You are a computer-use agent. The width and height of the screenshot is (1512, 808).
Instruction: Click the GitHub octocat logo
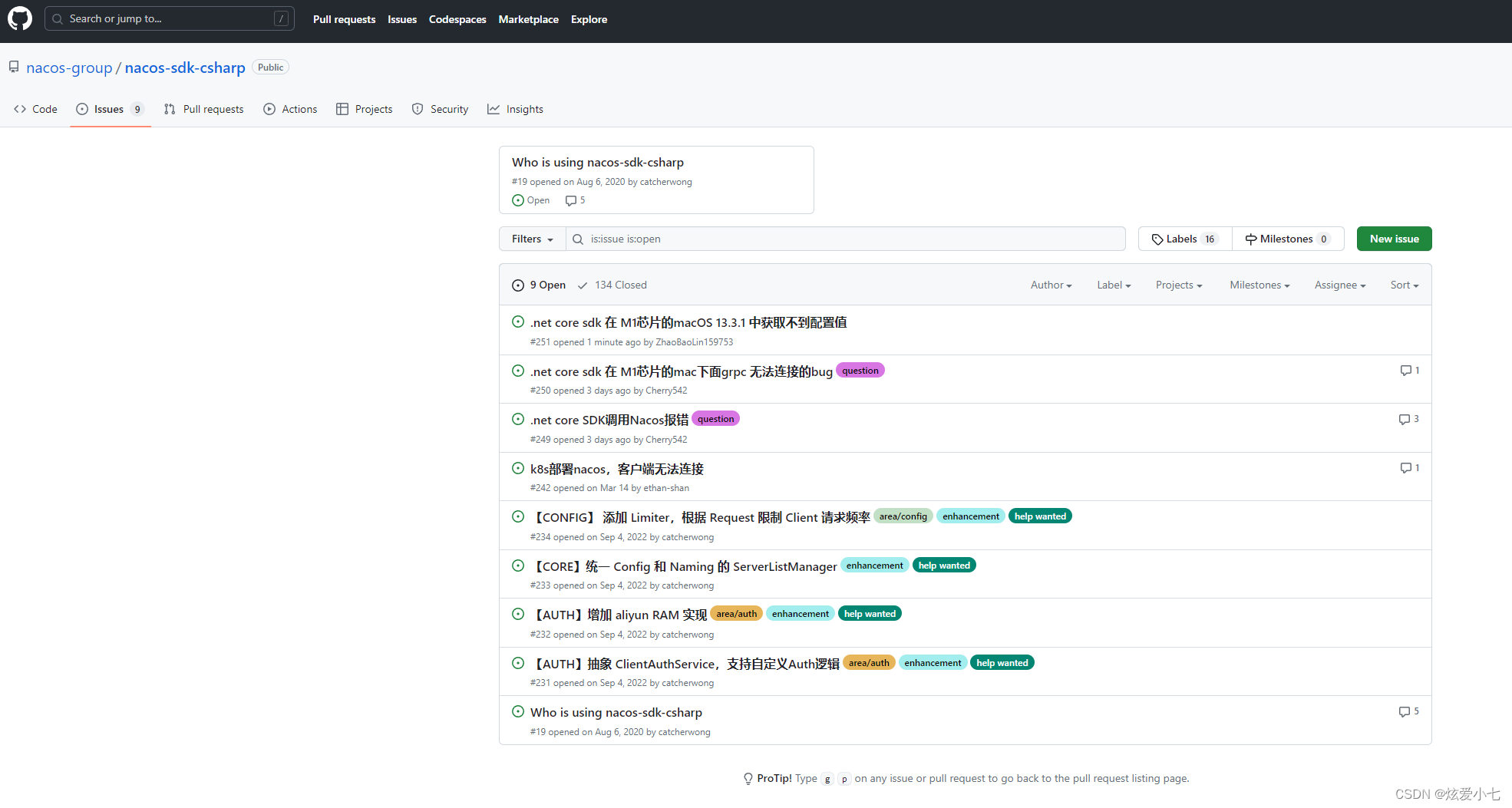click(x=20, y=18)
